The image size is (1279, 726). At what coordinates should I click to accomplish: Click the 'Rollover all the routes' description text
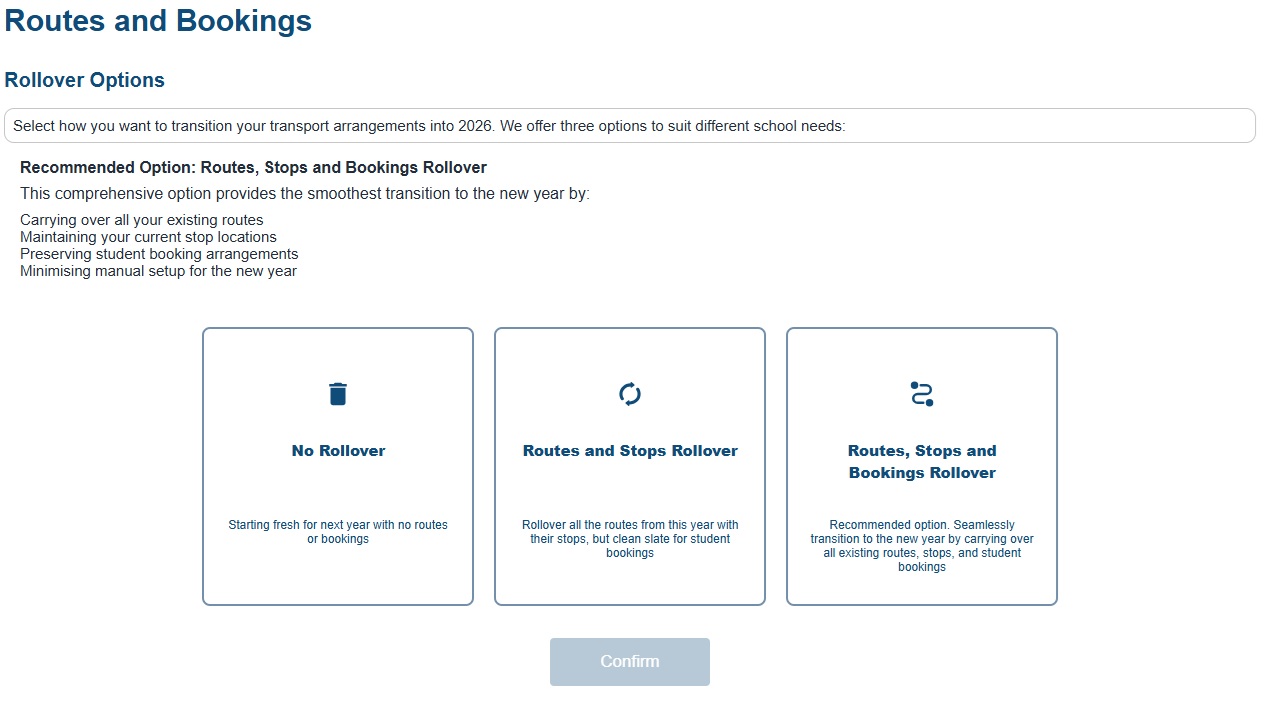(x=630, y=539)
